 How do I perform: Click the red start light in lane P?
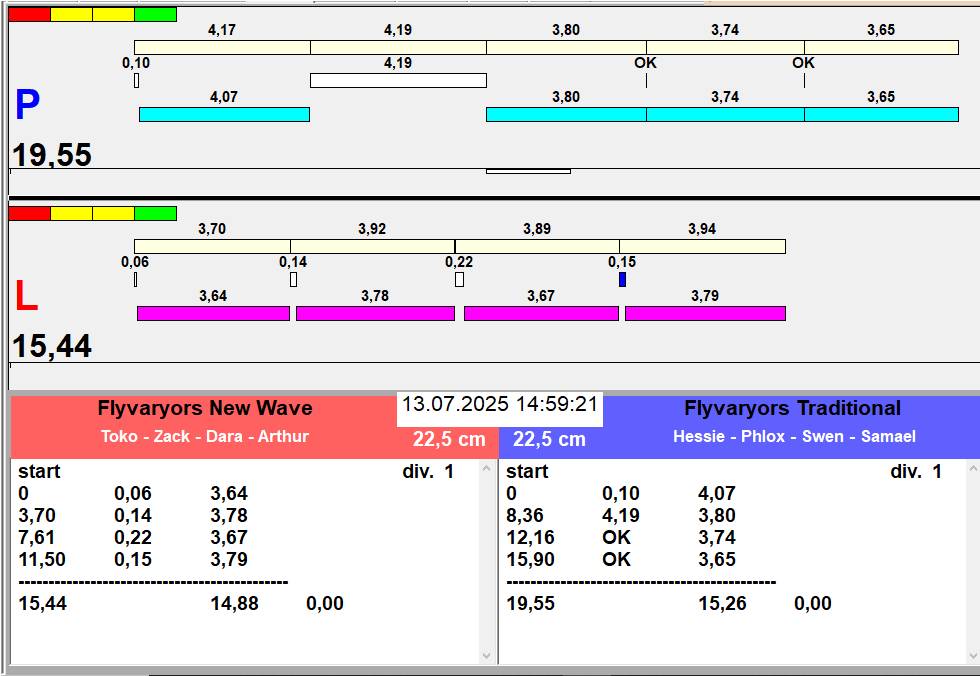29,14
